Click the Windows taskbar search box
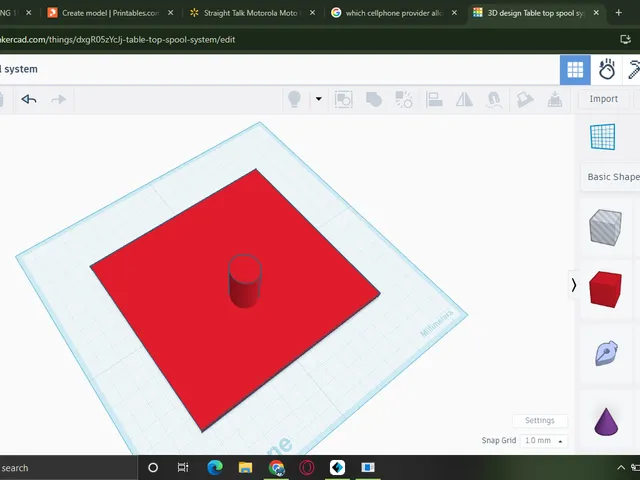The image size is (640, 480). tap(68, 468)
